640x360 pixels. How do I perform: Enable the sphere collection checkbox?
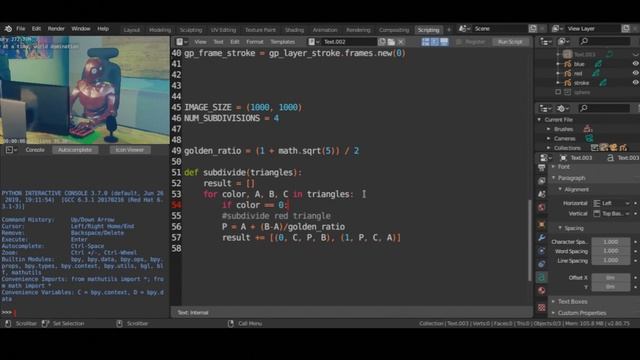558,92
